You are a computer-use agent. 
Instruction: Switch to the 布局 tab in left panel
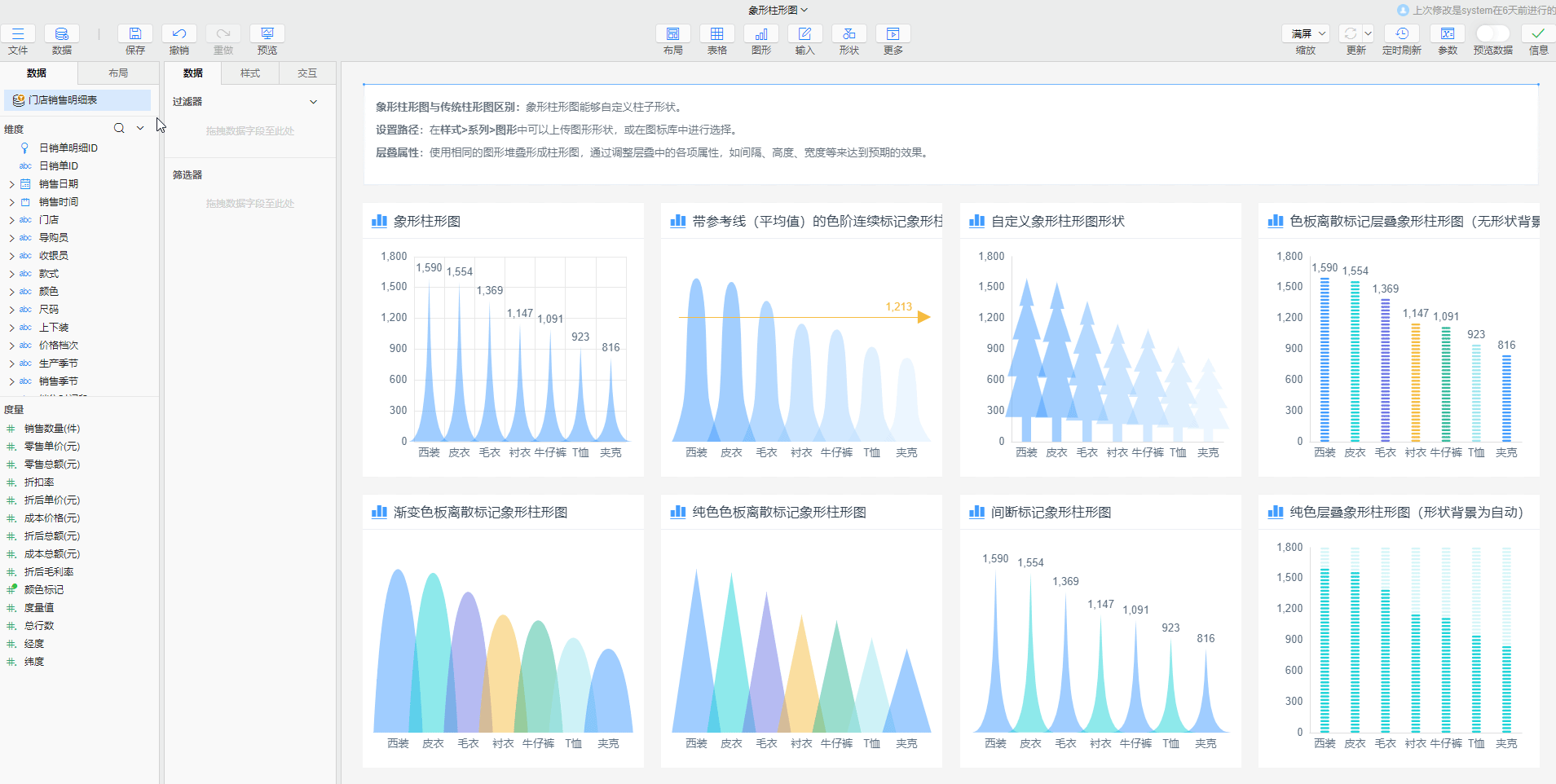[118, 73]
